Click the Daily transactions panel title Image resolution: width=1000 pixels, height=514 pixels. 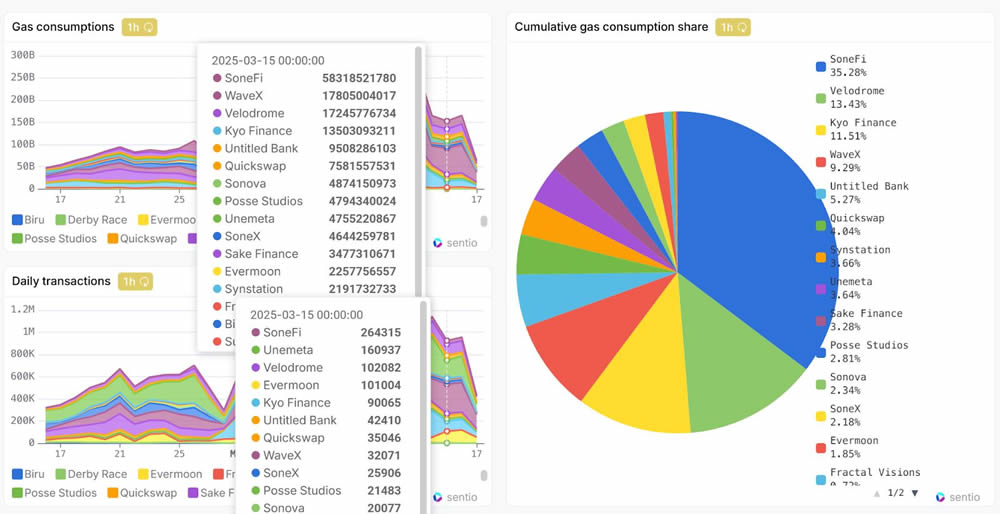pyautogui.click(x=61, y=281)
